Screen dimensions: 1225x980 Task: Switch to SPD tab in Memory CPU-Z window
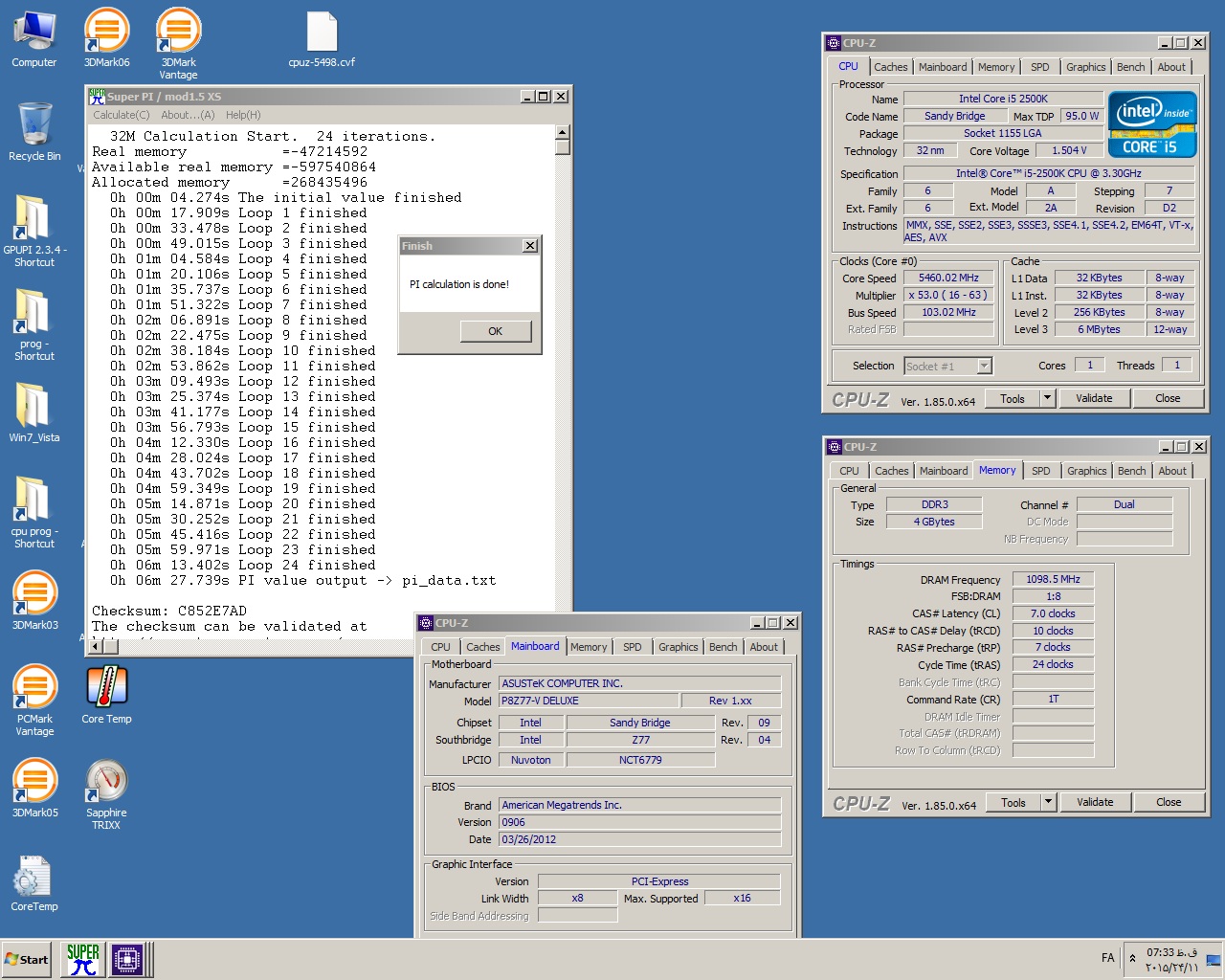coord(1041,471)
